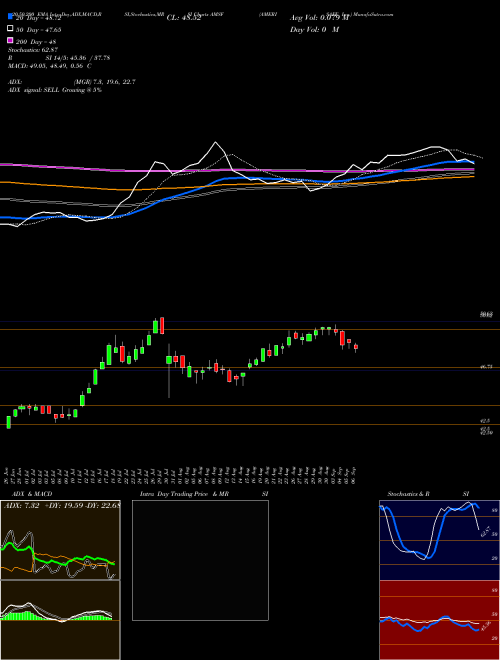Click the first green candle at far left
This screenshot has width=500, height=660.
point(8,423)
